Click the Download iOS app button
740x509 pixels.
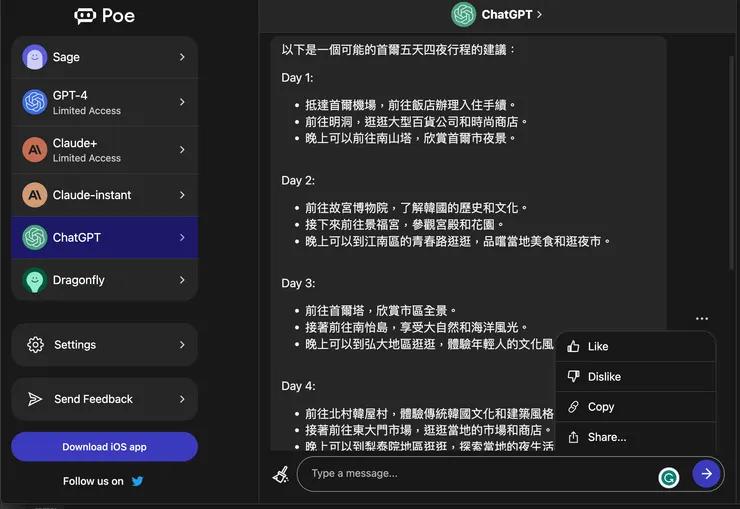pos(104,447)
